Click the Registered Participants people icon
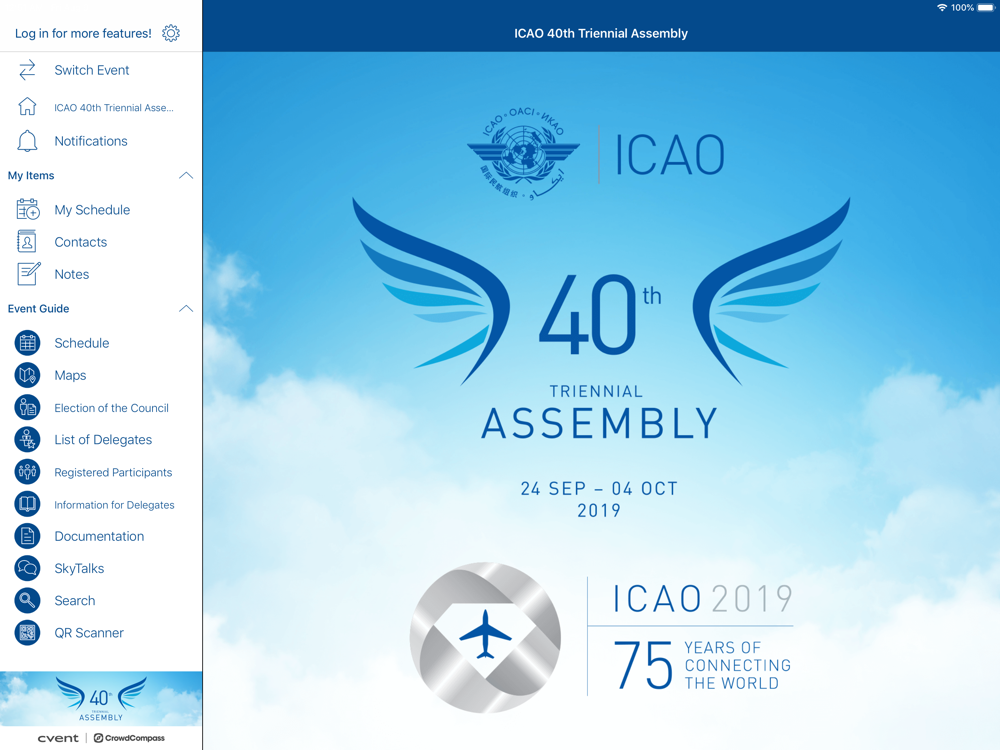Screen dimensions: 1000x750 27,472
